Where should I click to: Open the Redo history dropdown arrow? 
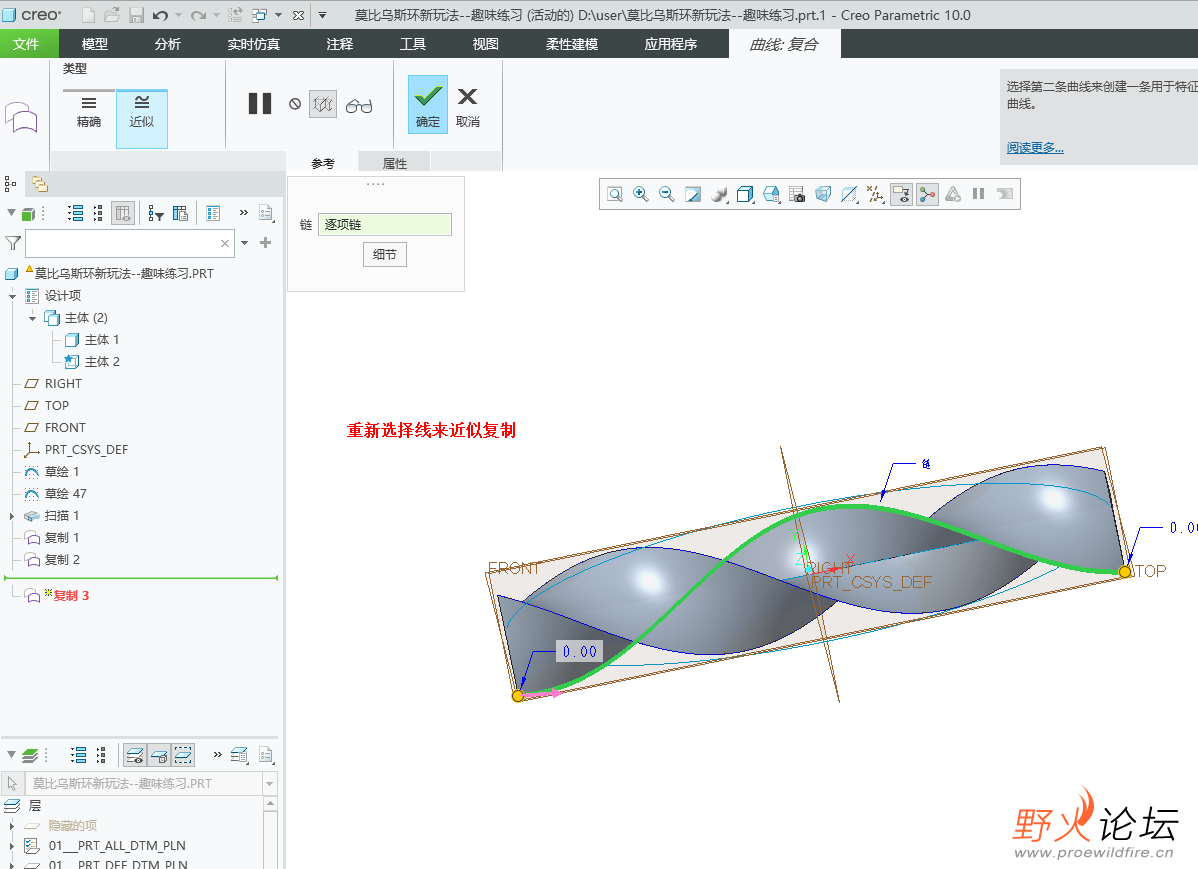point(216,15)
